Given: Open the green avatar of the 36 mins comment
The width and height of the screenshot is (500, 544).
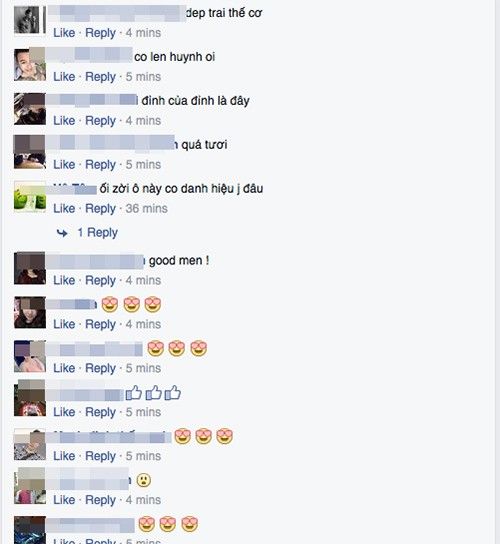Looking at the screenshot, I should [x=30, y=196].
